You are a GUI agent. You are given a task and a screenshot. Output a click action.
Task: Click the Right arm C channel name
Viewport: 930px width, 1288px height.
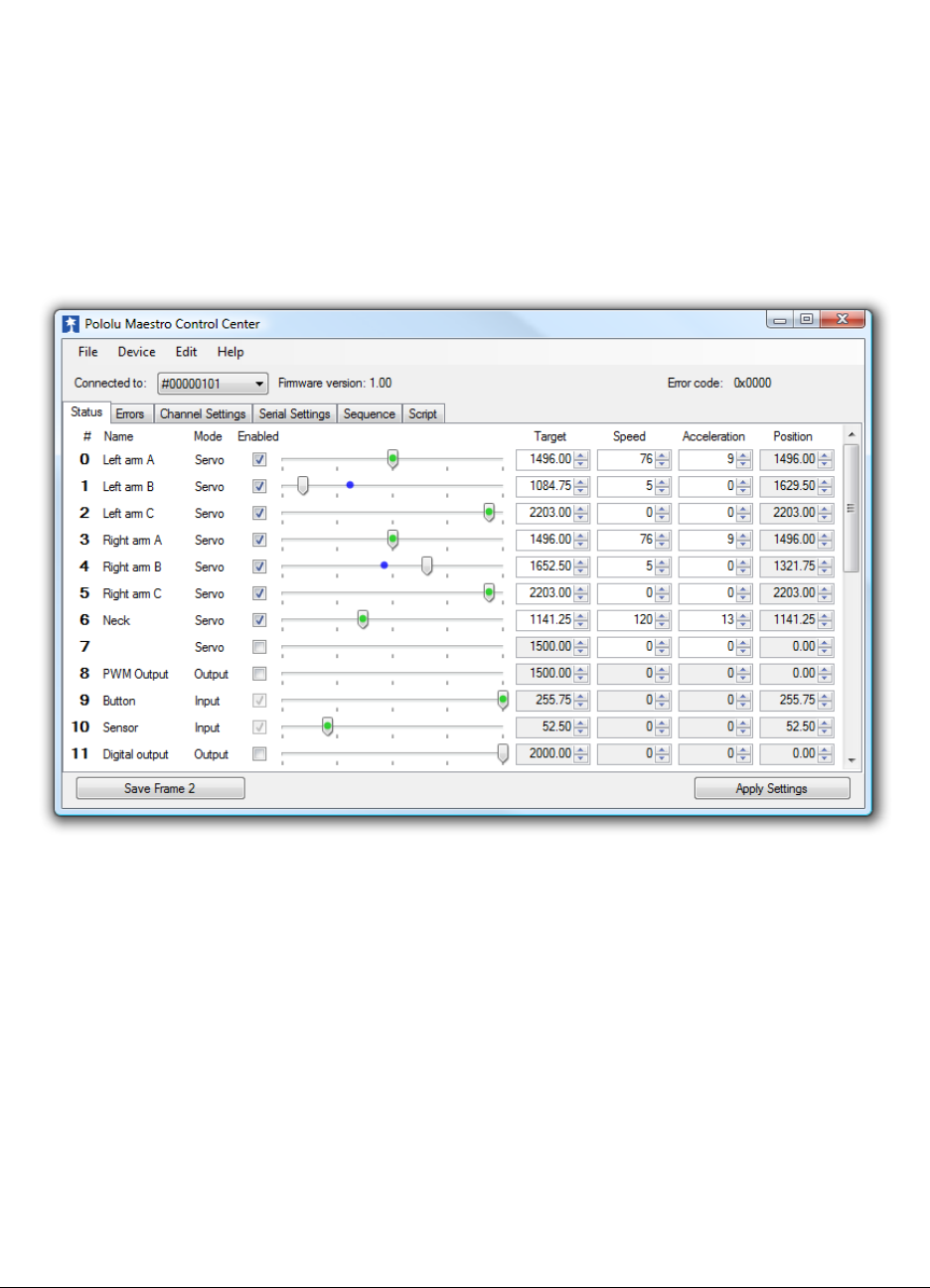click(x=132, y=594)
